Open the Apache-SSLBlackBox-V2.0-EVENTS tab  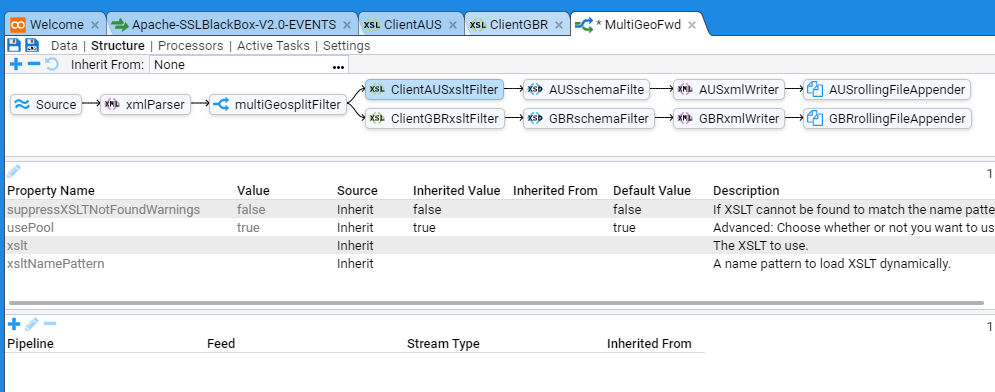(x=232, y=25)
